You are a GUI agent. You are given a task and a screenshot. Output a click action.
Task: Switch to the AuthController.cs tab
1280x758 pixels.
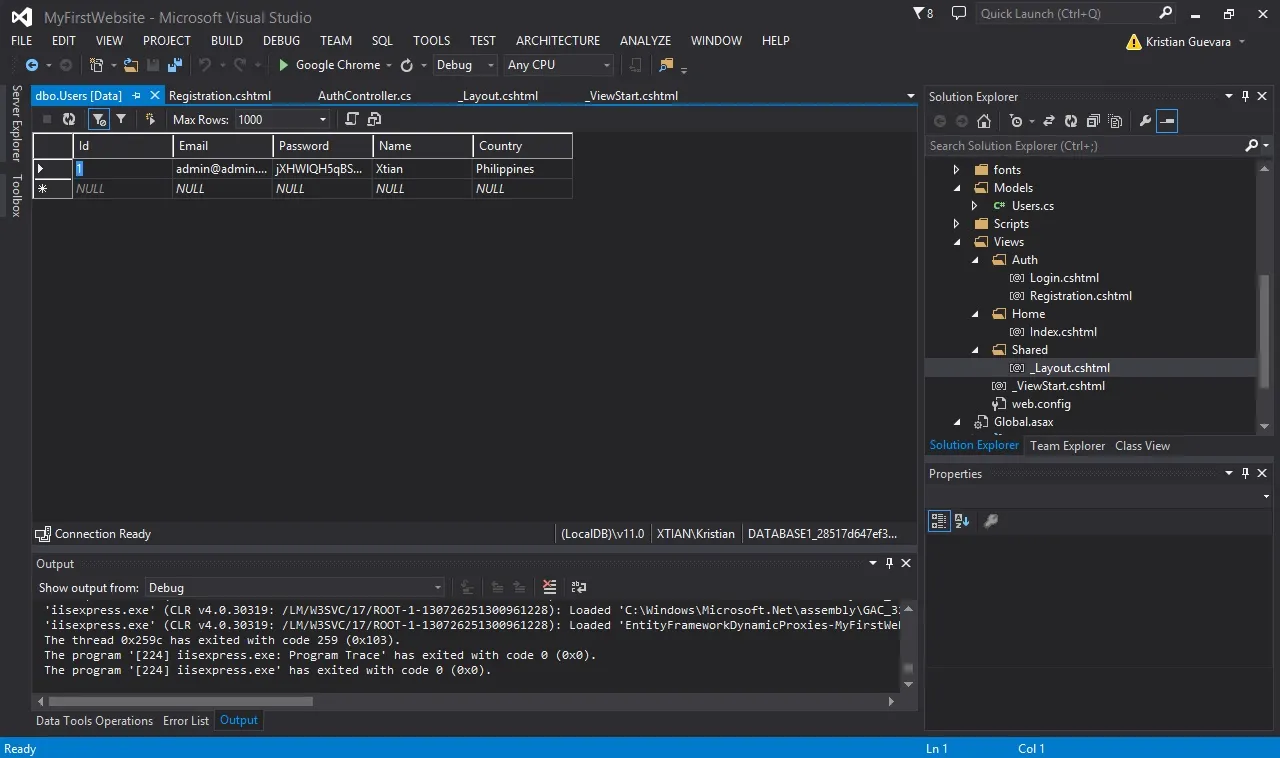click(364, 96)
